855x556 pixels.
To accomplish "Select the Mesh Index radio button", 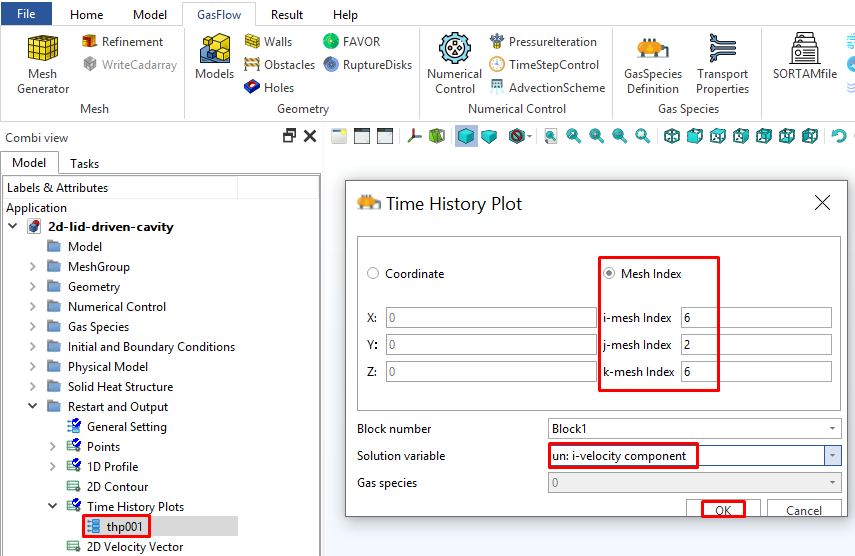I will pyautogui.click(x=609, y=274).
